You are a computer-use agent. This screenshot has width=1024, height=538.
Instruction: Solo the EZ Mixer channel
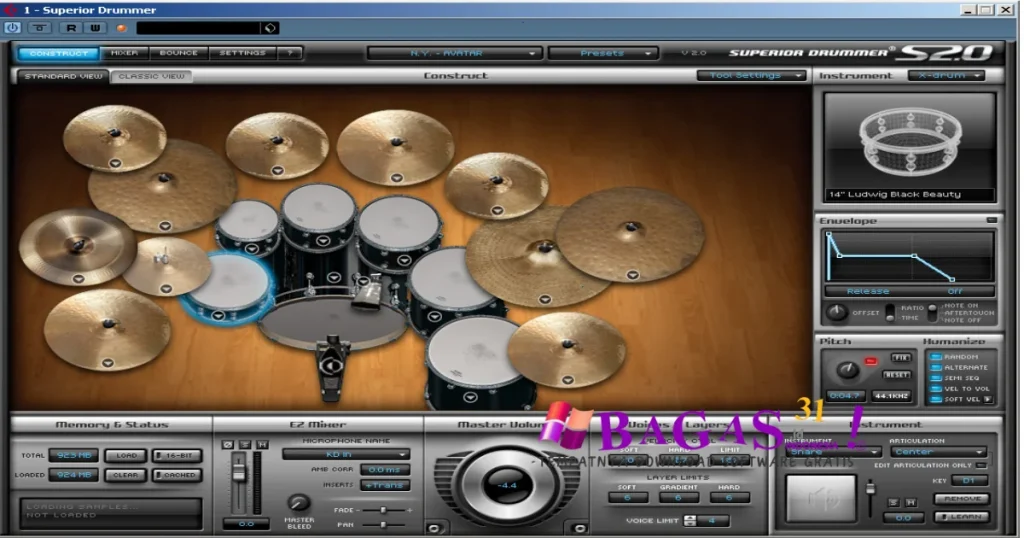click(245, 444)
